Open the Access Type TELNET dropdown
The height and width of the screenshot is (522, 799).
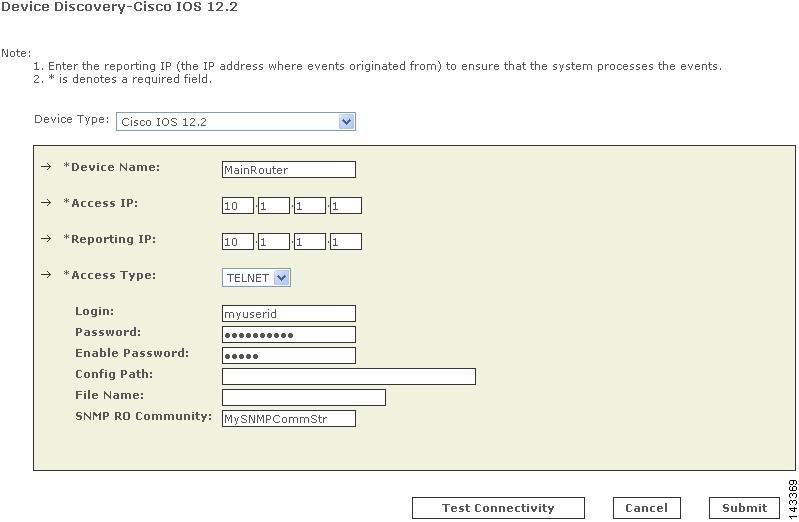click(x=256, y=278)
